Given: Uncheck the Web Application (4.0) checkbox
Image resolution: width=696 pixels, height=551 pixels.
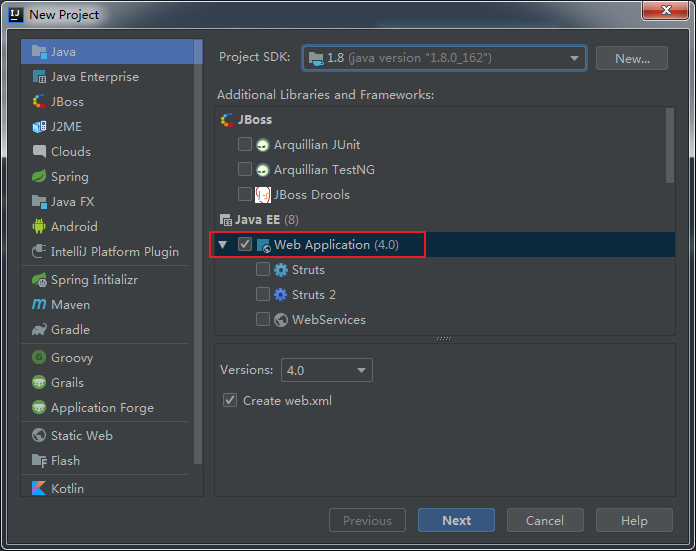Looking at the screenshot, I should 245,244.
